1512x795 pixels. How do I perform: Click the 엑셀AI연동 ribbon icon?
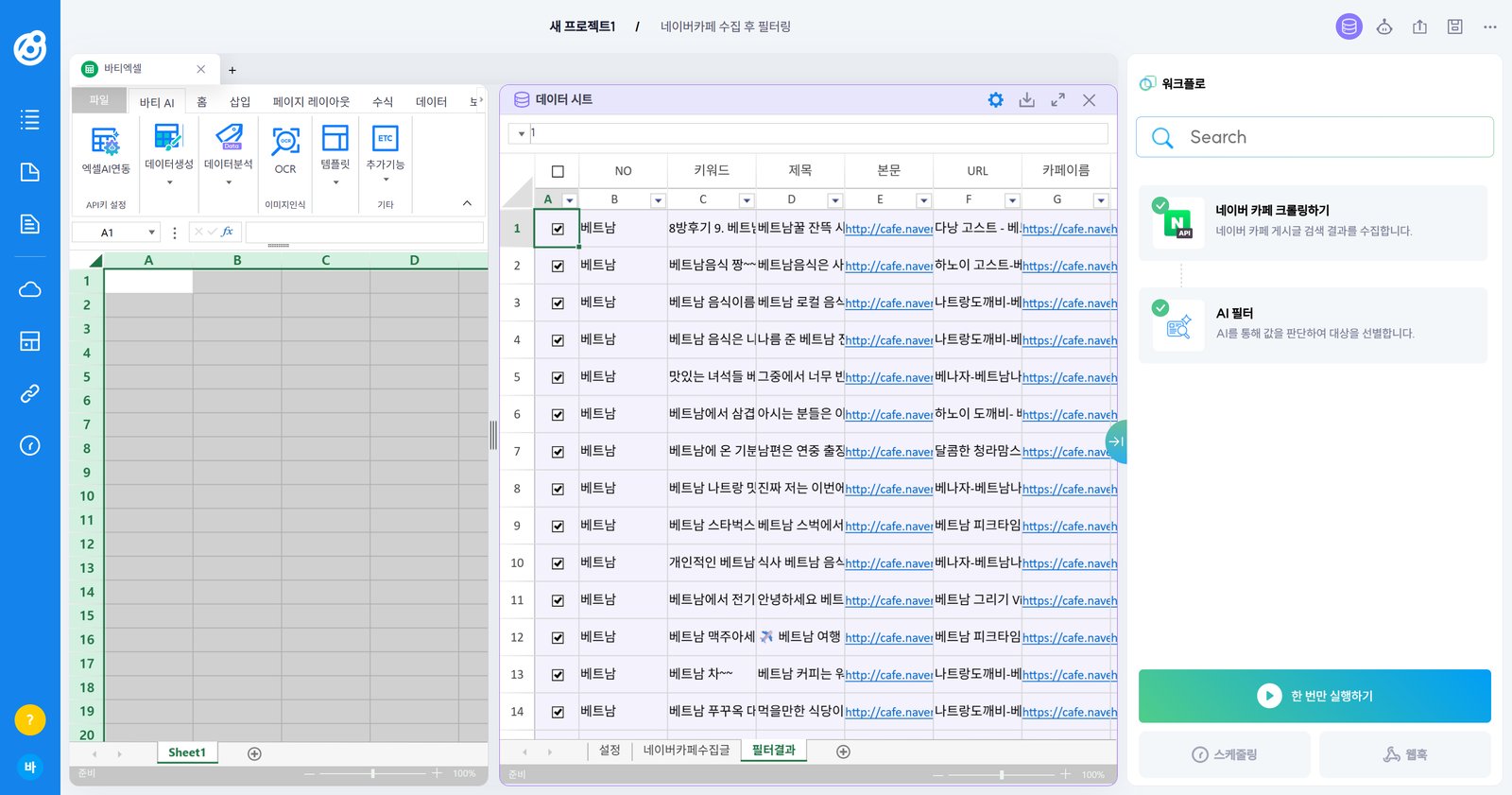106,151
